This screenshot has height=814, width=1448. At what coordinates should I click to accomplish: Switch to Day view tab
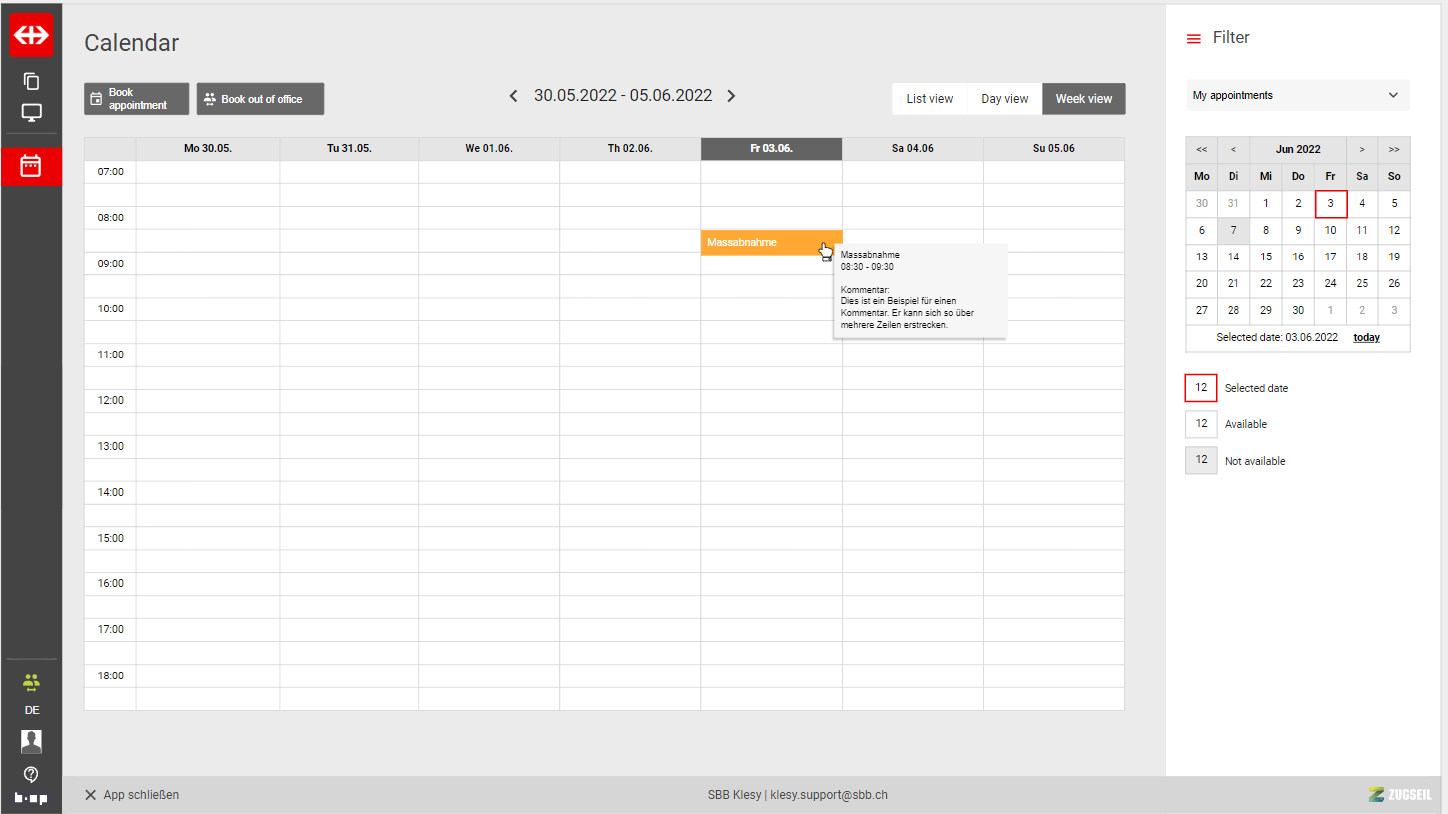(x=1004, y=99)
